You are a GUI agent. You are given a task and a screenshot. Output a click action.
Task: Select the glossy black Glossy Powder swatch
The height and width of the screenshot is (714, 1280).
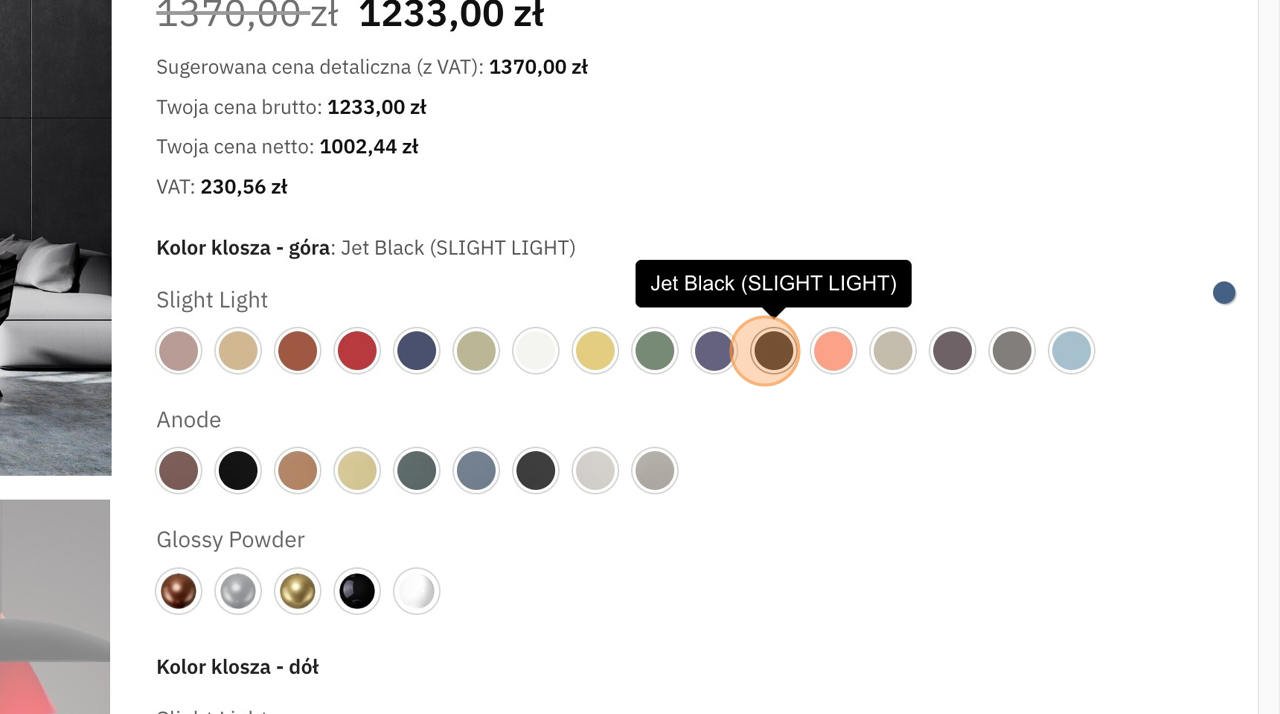click(x=357, y=591)
